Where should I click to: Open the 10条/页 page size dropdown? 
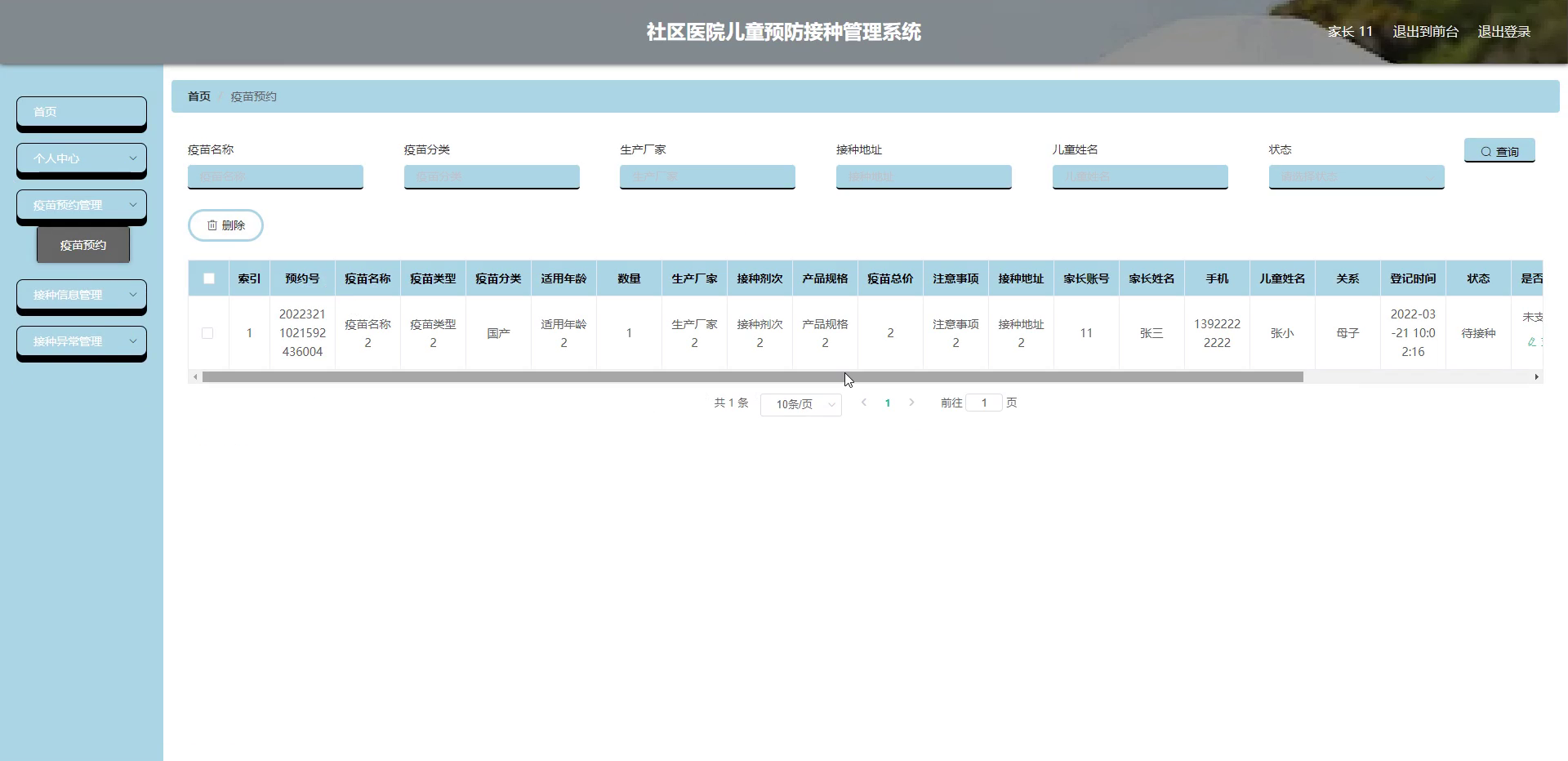tap(801, 404)
